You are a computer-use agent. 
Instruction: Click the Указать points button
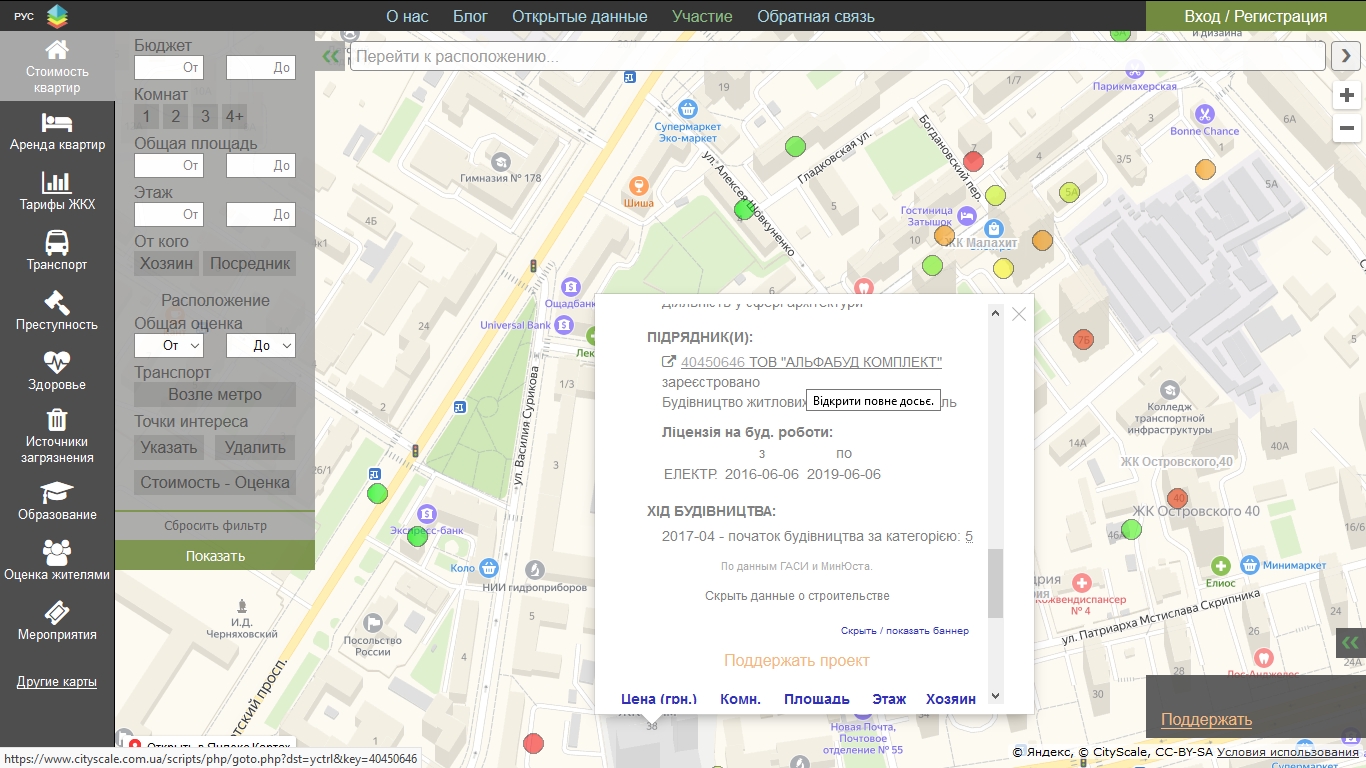coord(169,447)
